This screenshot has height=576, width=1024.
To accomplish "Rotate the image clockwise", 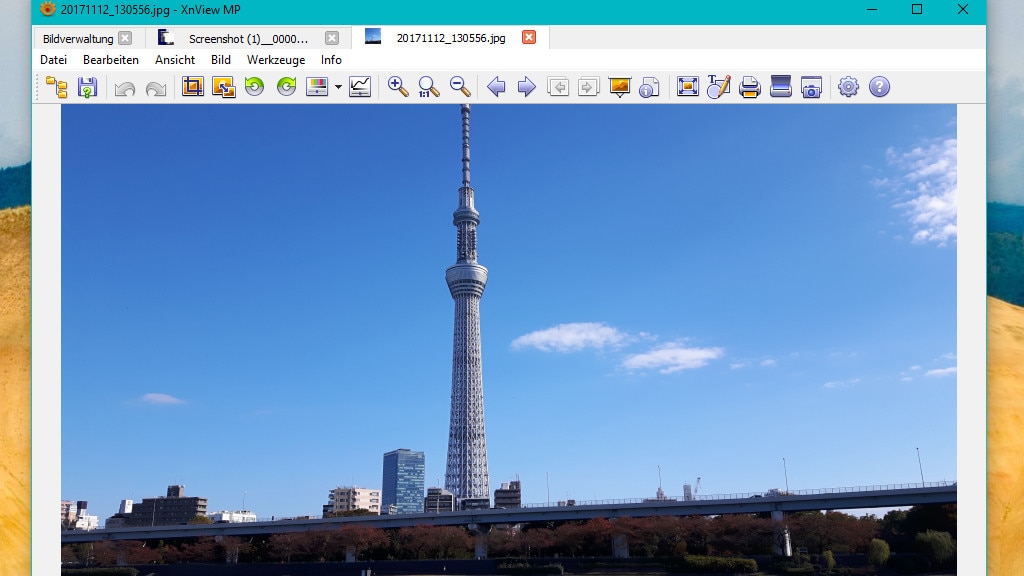I will (287, 87).
